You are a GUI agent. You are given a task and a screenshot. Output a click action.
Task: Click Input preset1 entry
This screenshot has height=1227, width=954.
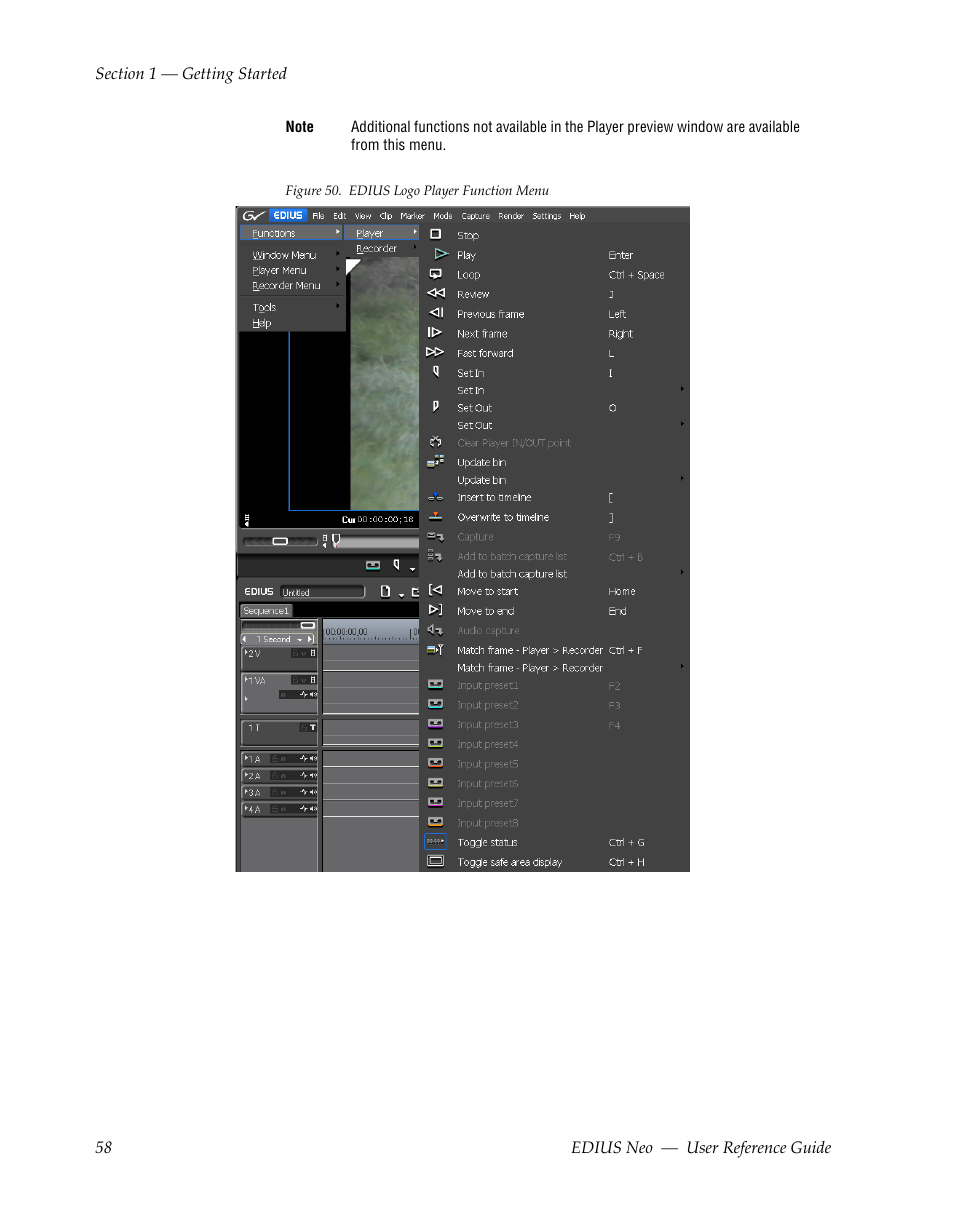(554, 686)
